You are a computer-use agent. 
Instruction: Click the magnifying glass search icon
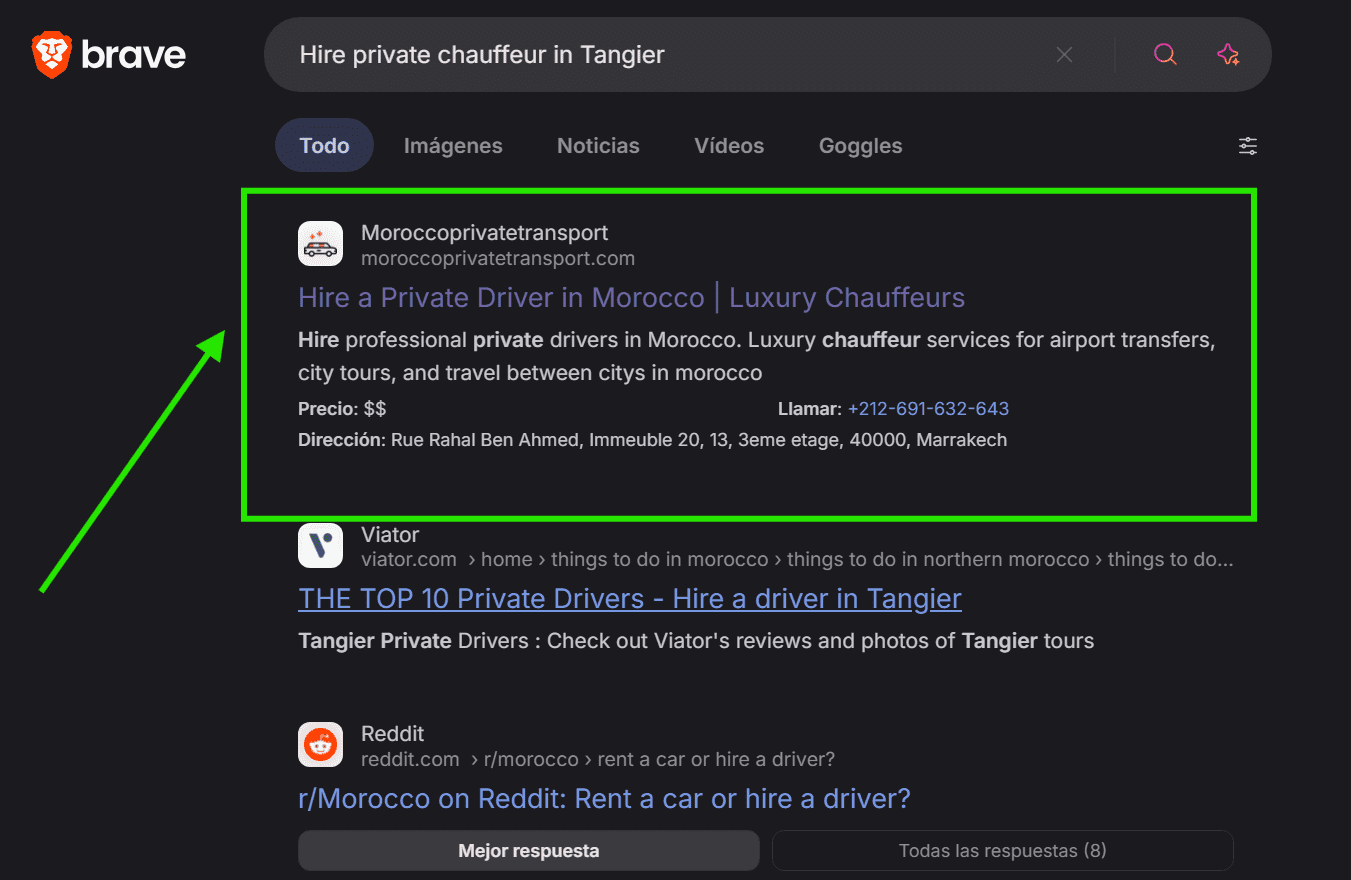1165,55
